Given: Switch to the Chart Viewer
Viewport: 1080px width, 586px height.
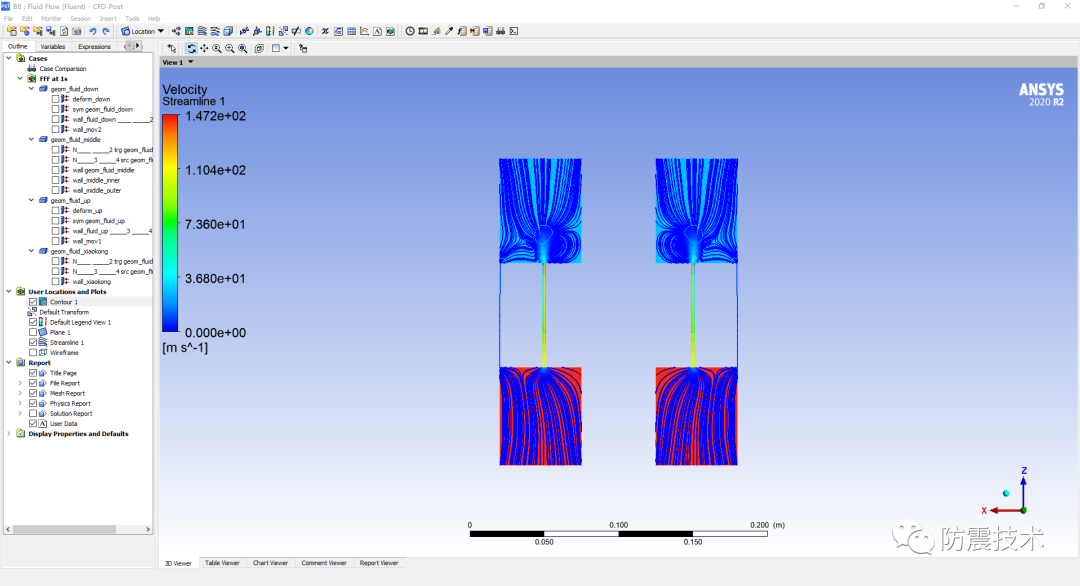Looking at the screenshot, I should (x=271, y=563).
